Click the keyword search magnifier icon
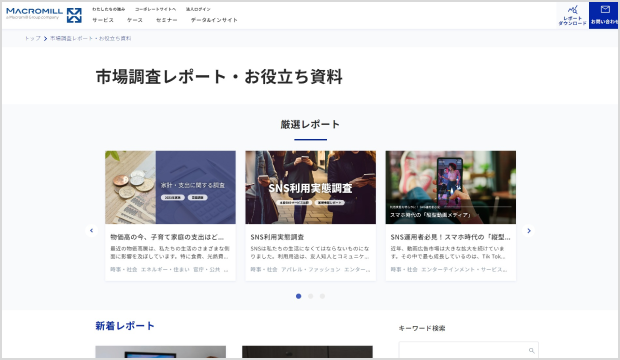 [531, 351]
